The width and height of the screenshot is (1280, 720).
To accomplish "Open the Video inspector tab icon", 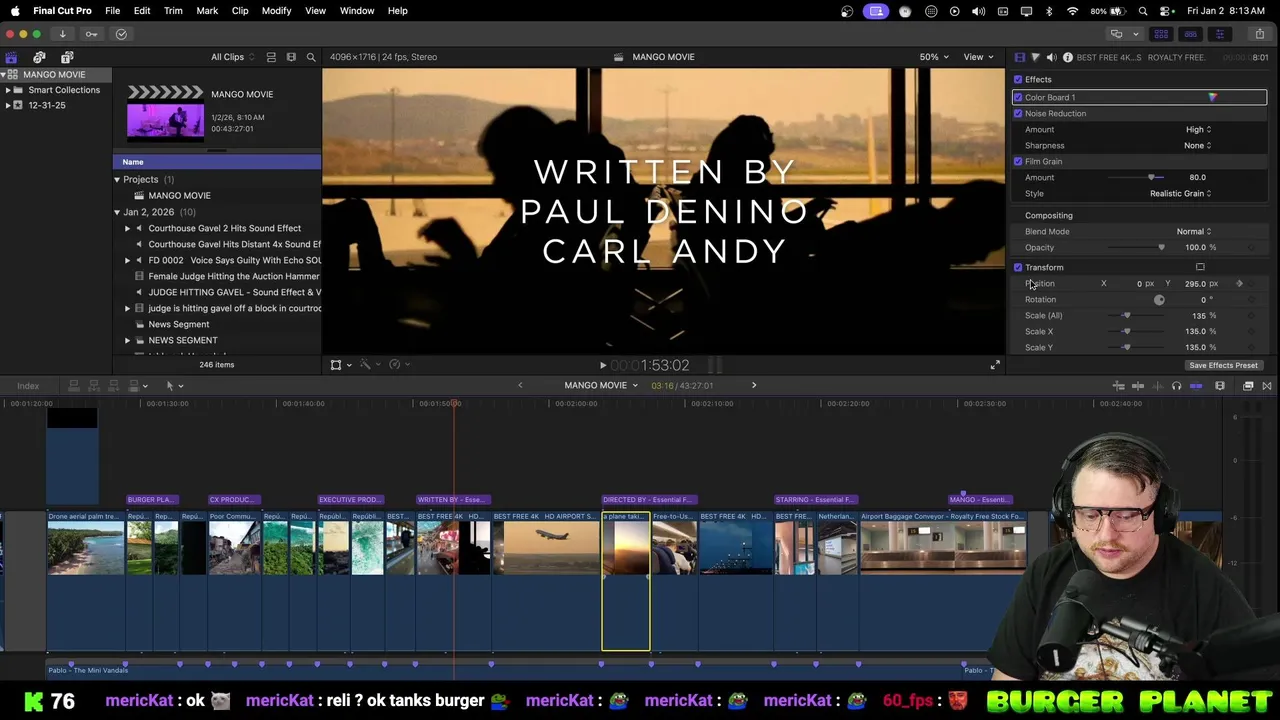I will pyautogui.click(x=1019, y=57).
